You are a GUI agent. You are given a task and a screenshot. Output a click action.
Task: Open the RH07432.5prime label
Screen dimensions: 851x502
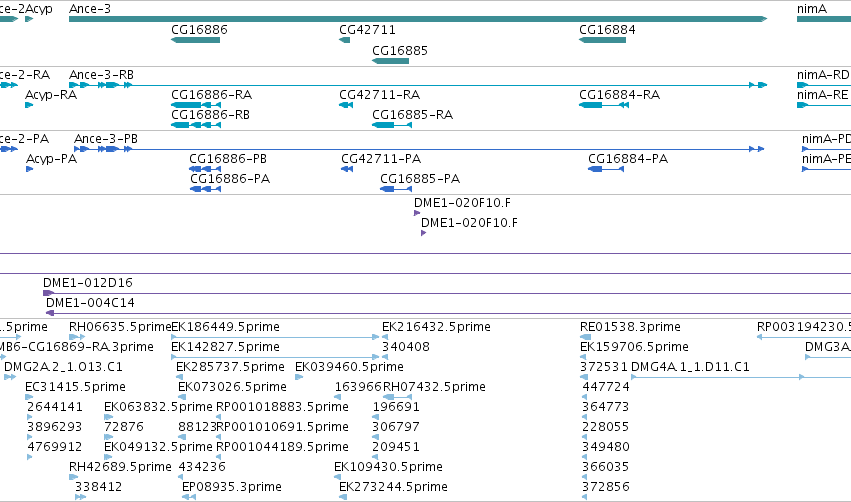point(434,387)
